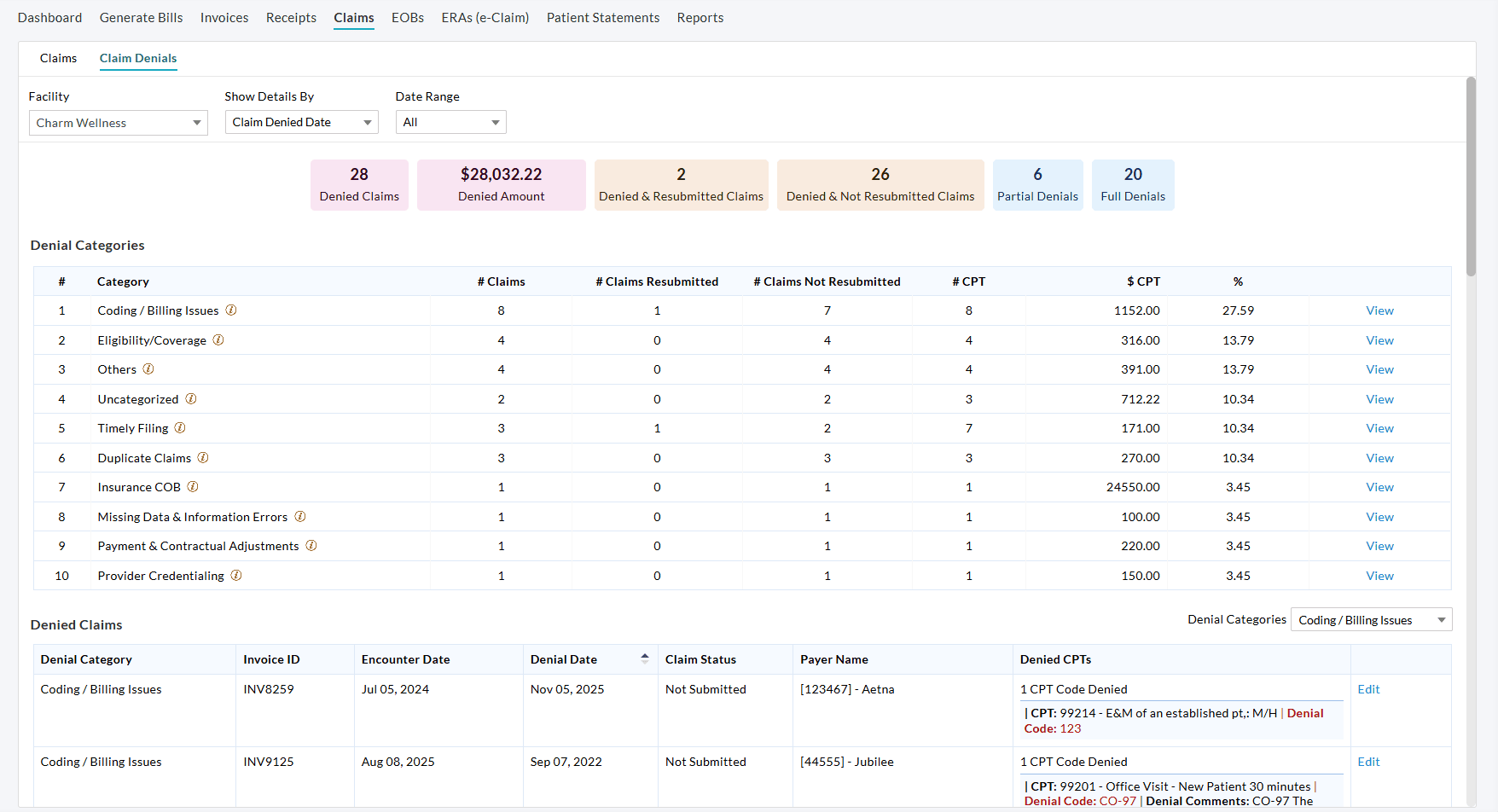Sort table by Denial Date arrow

[x=645, y=658]
